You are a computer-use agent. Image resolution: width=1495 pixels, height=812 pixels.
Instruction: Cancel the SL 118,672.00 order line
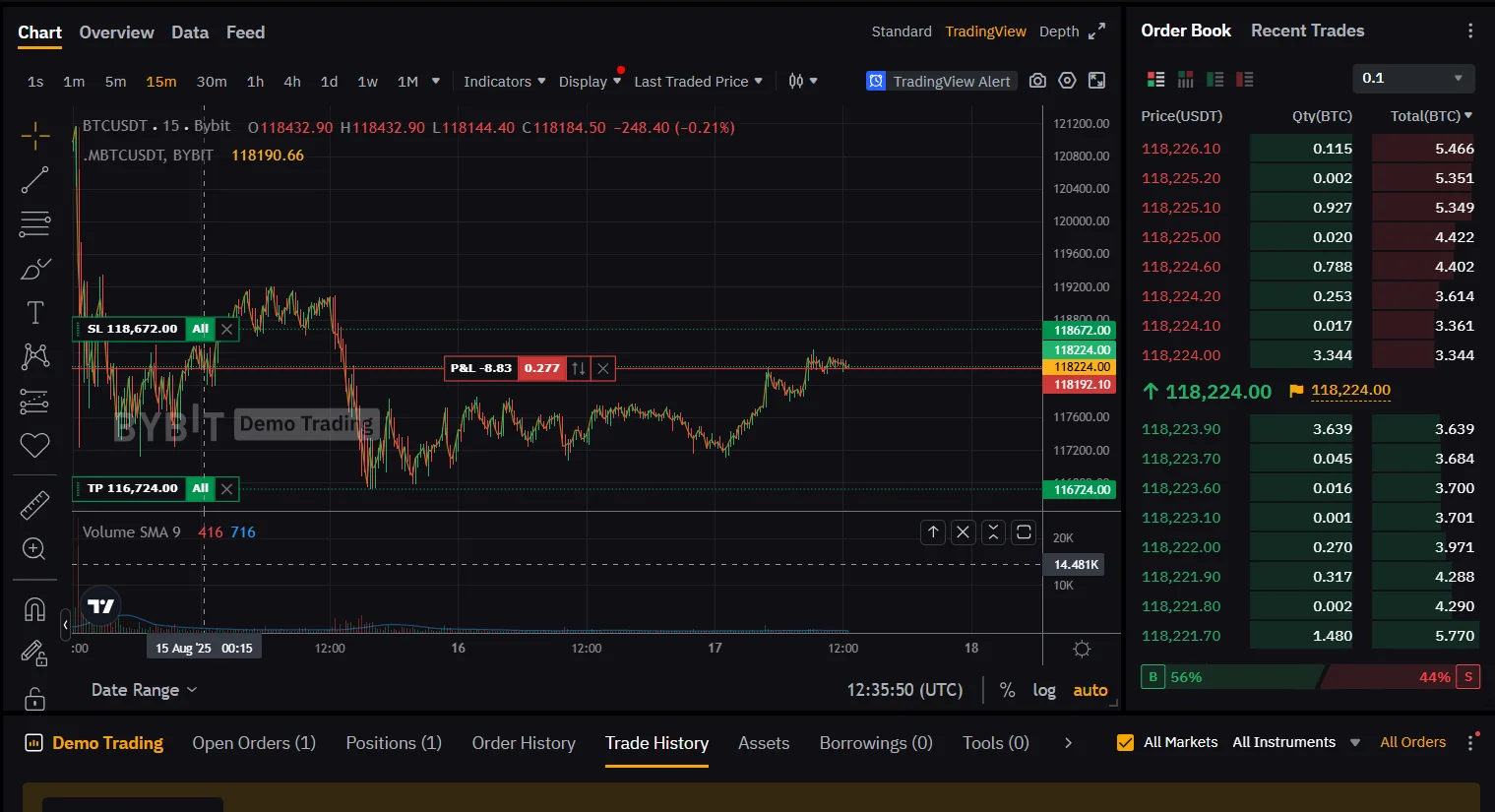(227, 329)
